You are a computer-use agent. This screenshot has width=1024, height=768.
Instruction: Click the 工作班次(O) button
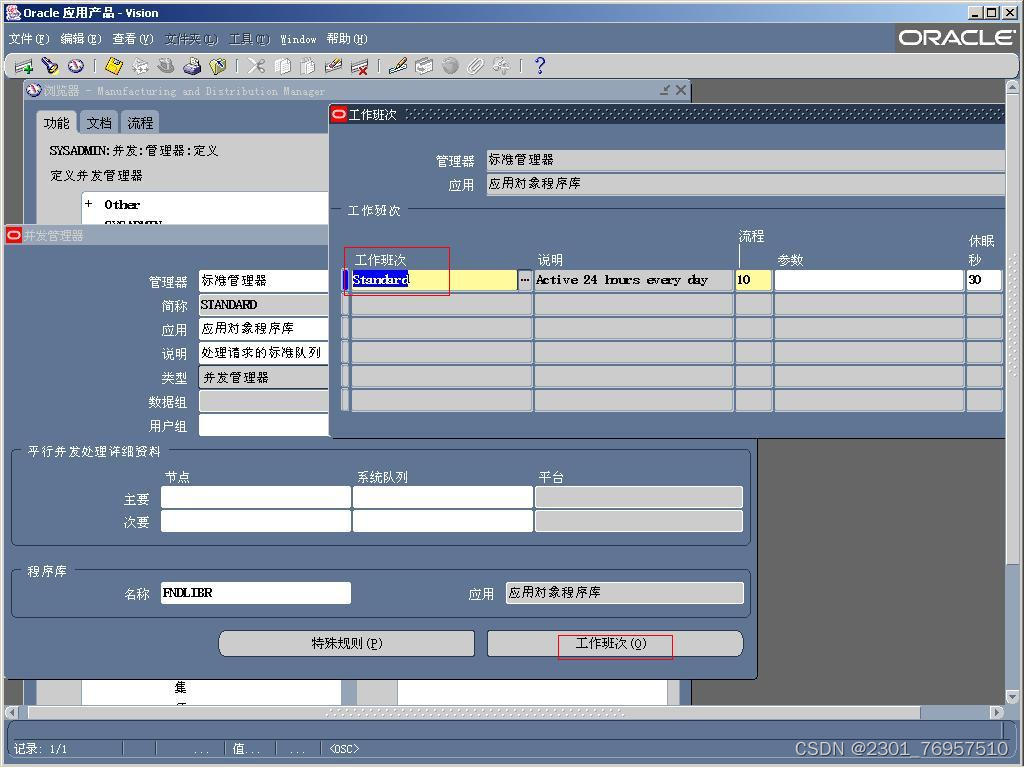click(x=615, y=643)
